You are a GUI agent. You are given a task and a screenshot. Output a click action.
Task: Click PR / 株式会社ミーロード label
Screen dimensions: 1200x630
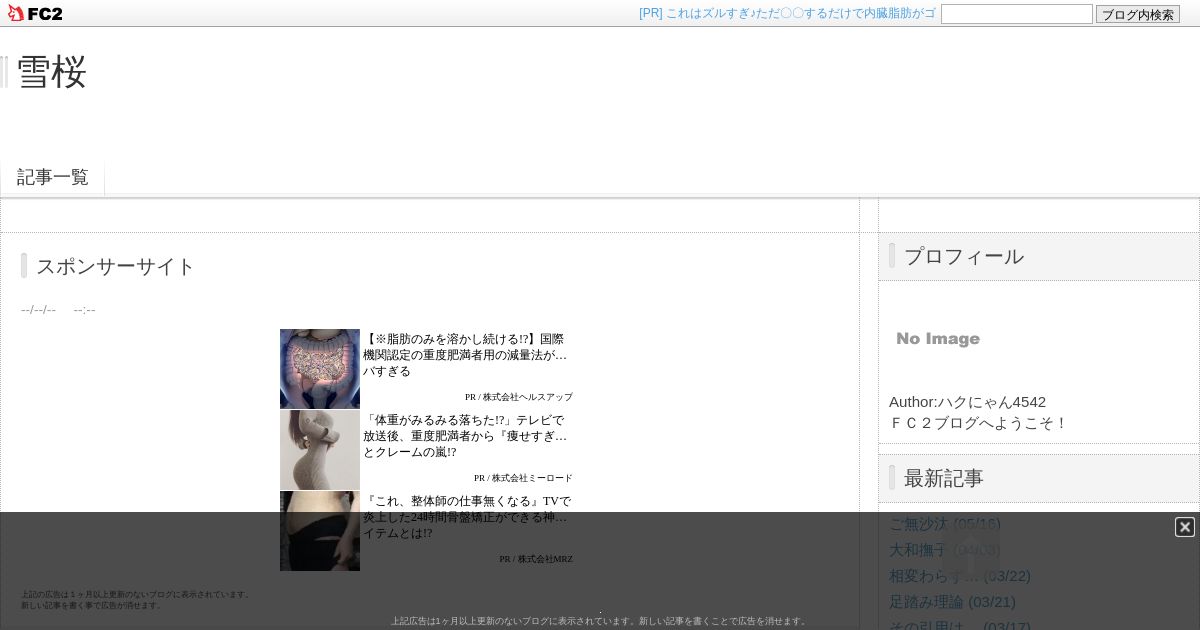[523, 478]
